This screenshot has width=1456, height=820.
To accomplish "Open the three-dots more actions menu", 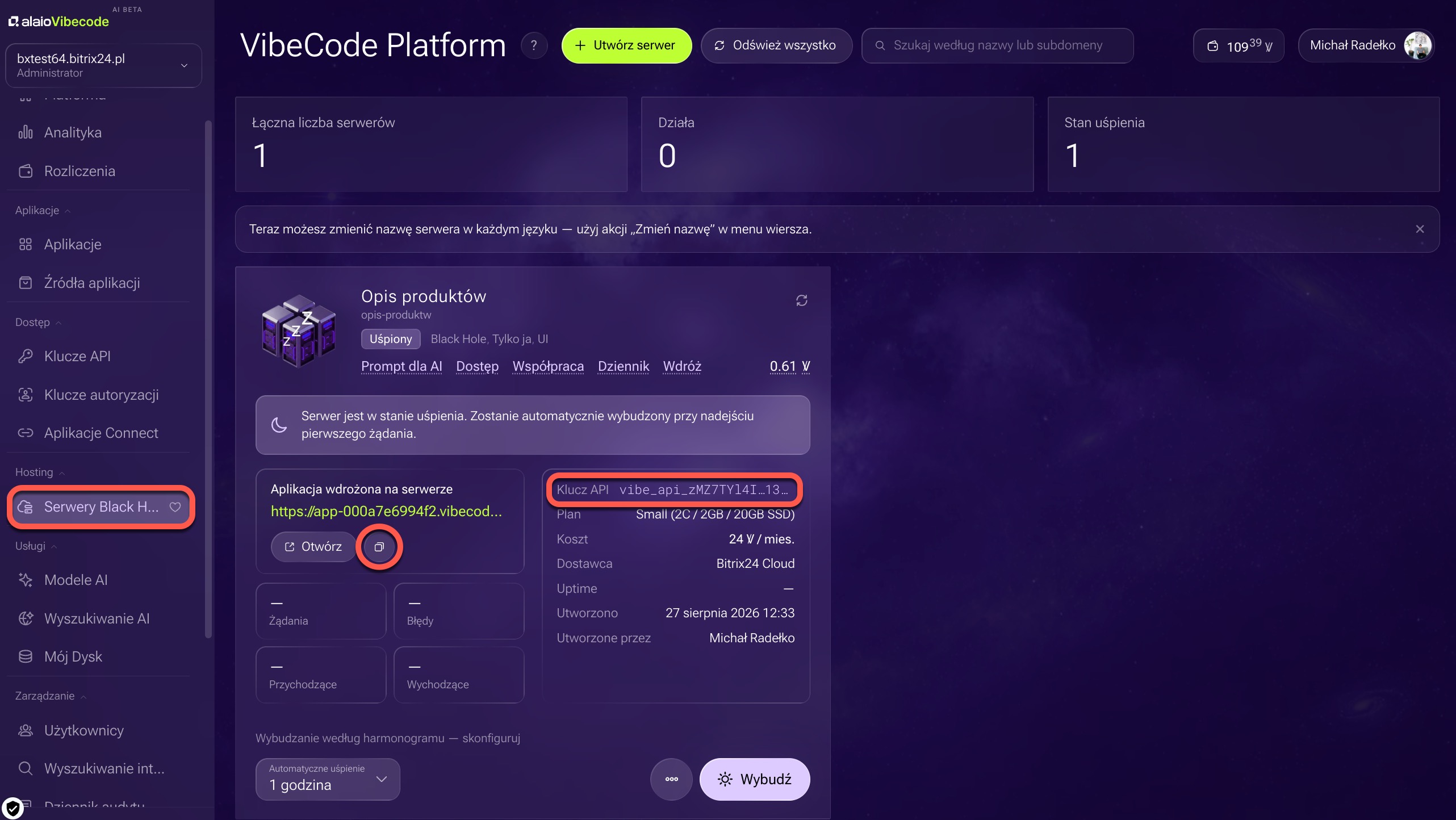I will [671, 779].
